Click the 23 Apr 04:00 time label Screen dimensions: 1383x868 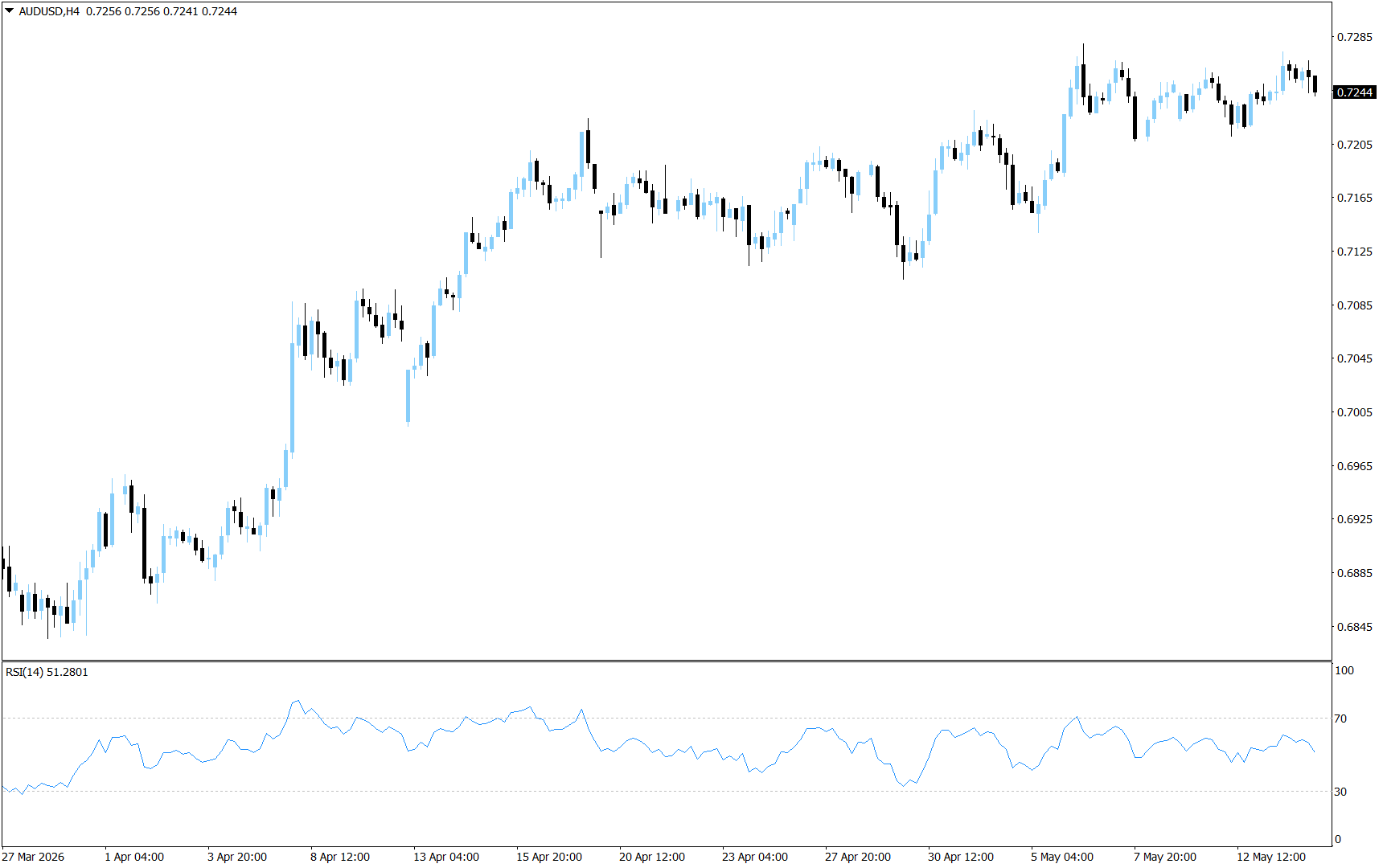(x=755, y=857)
